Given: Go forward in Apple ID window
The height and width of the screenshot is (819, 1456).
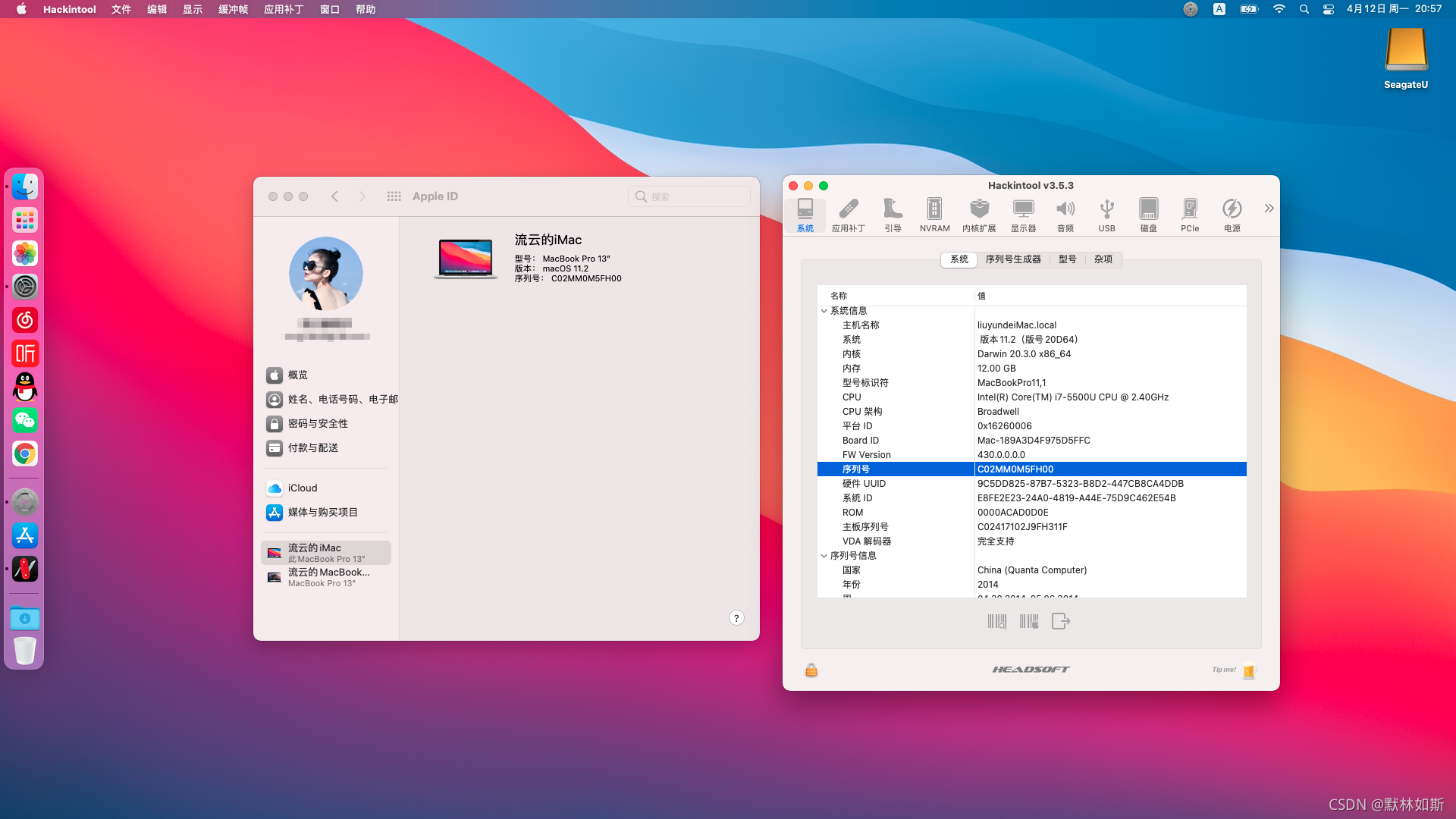Looking at the screenshot, I should coord(362,196).
